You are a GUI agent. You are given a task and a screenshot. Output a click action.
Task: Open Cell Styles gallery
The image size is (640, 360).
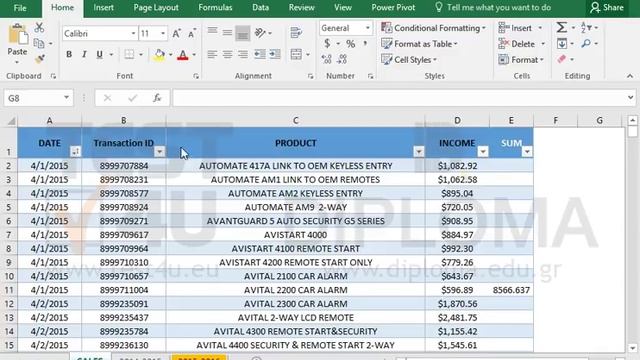click(x=409, y=60)
